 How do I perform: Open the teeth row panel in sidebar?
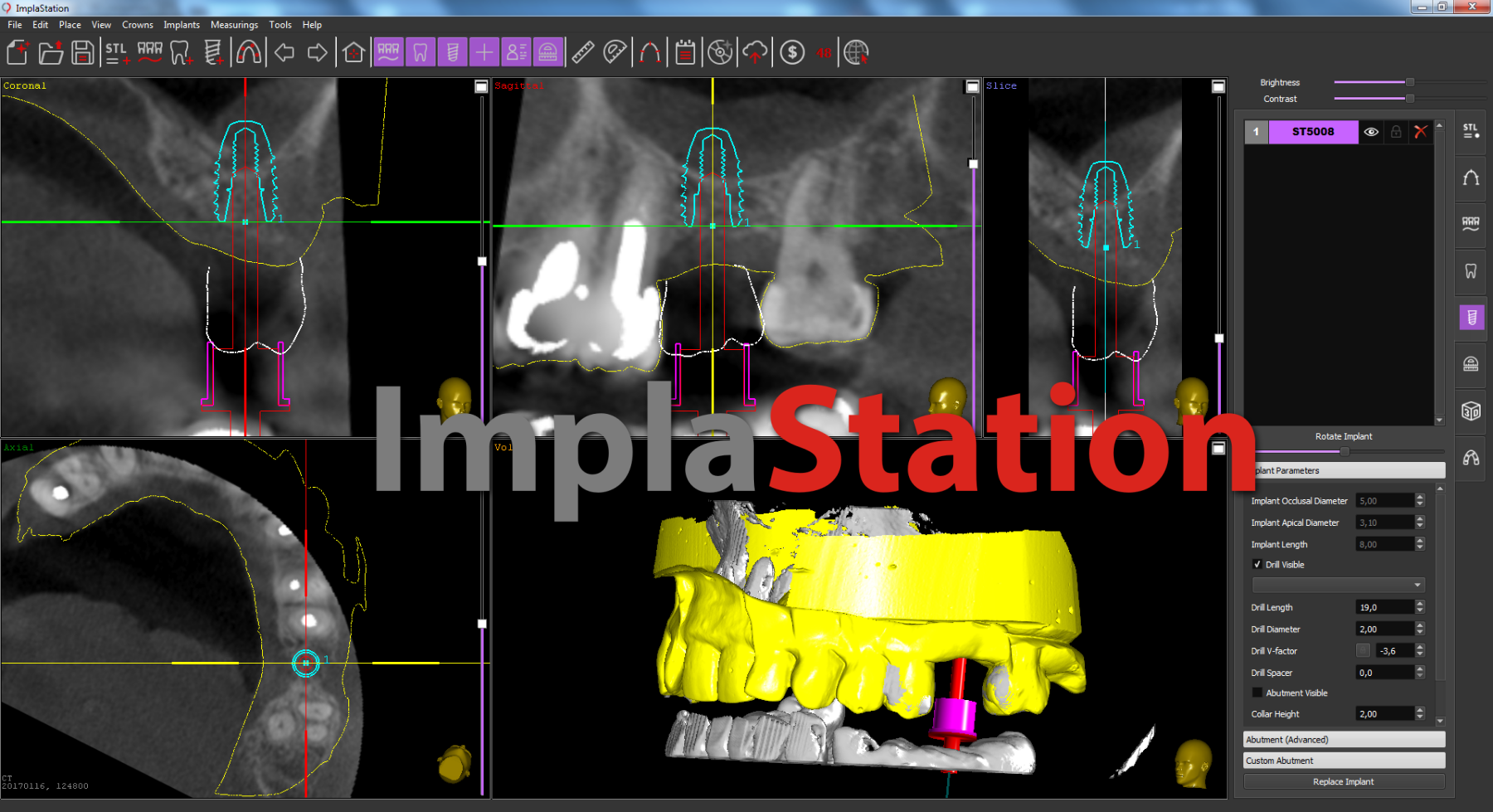click(1471, 224)
